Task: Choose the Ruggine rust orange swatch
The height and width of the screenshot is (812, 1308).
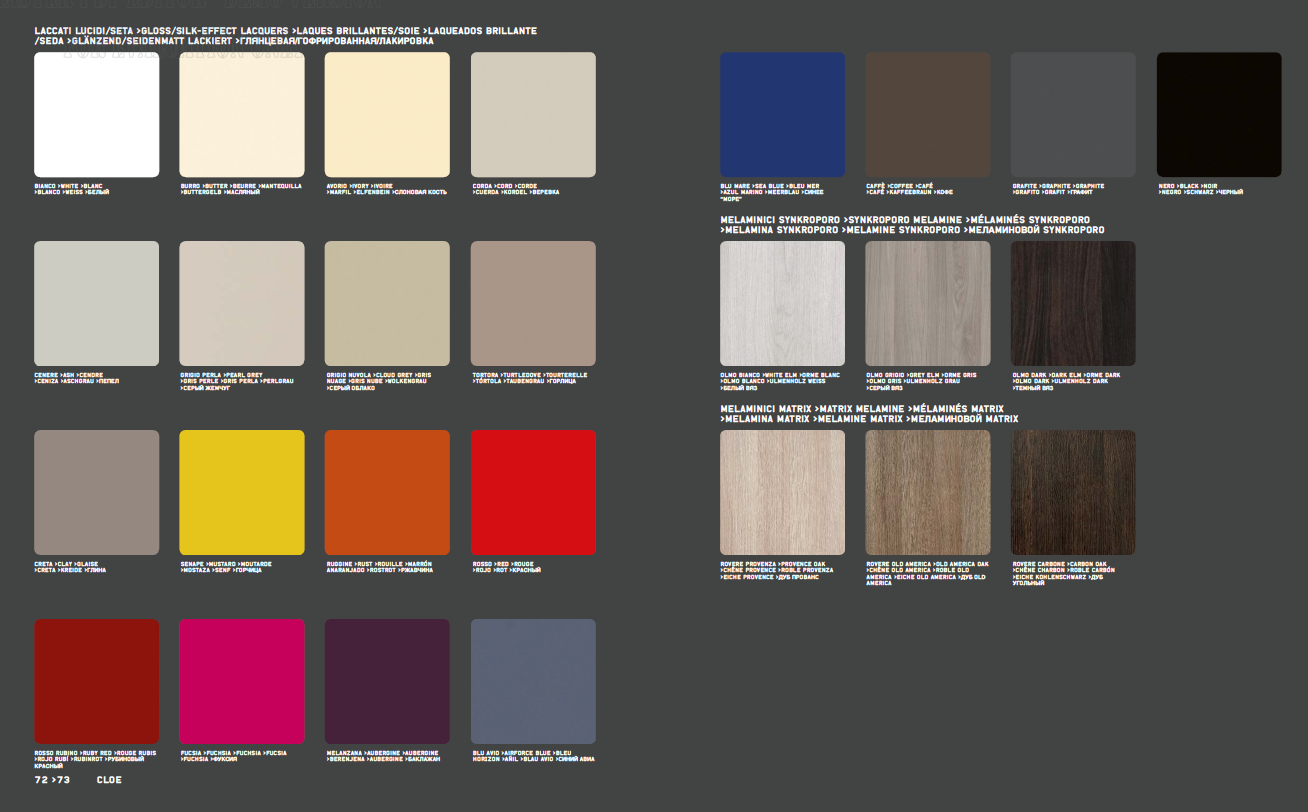Action: (x=387, y=492)
